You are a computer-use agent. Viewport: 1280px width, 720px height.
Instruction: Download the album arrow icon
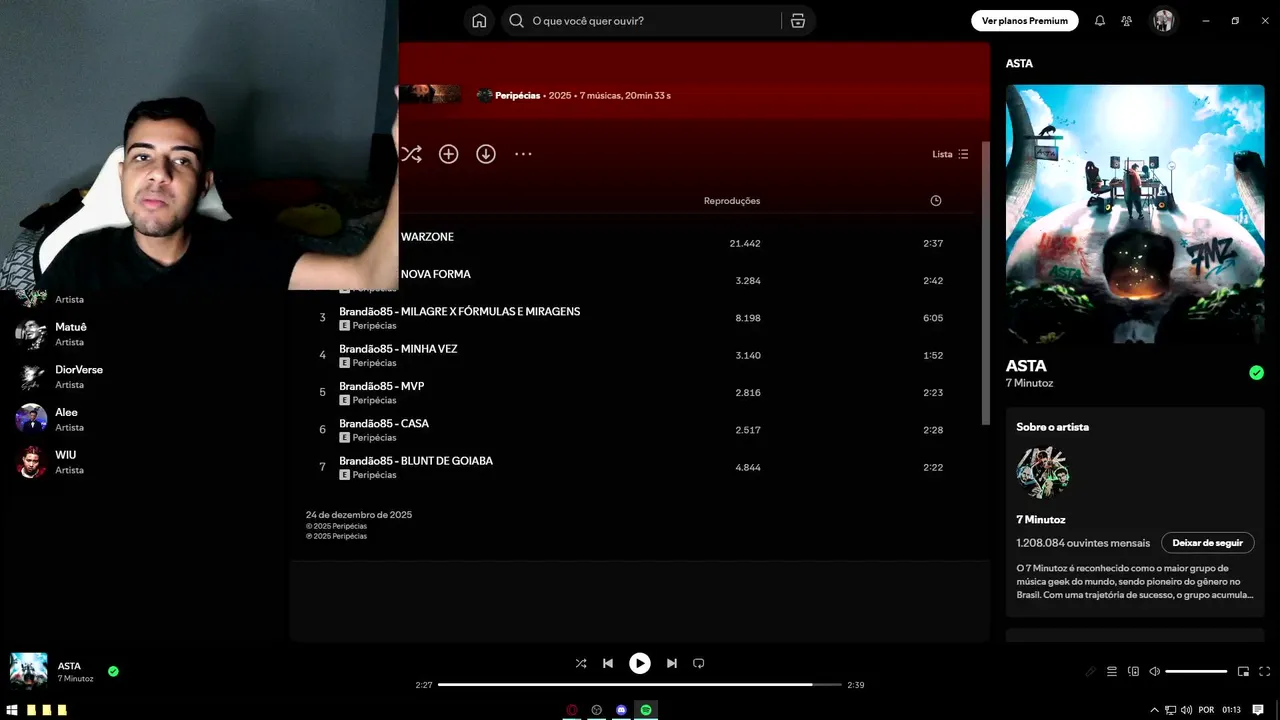click(x=486, y=154)
